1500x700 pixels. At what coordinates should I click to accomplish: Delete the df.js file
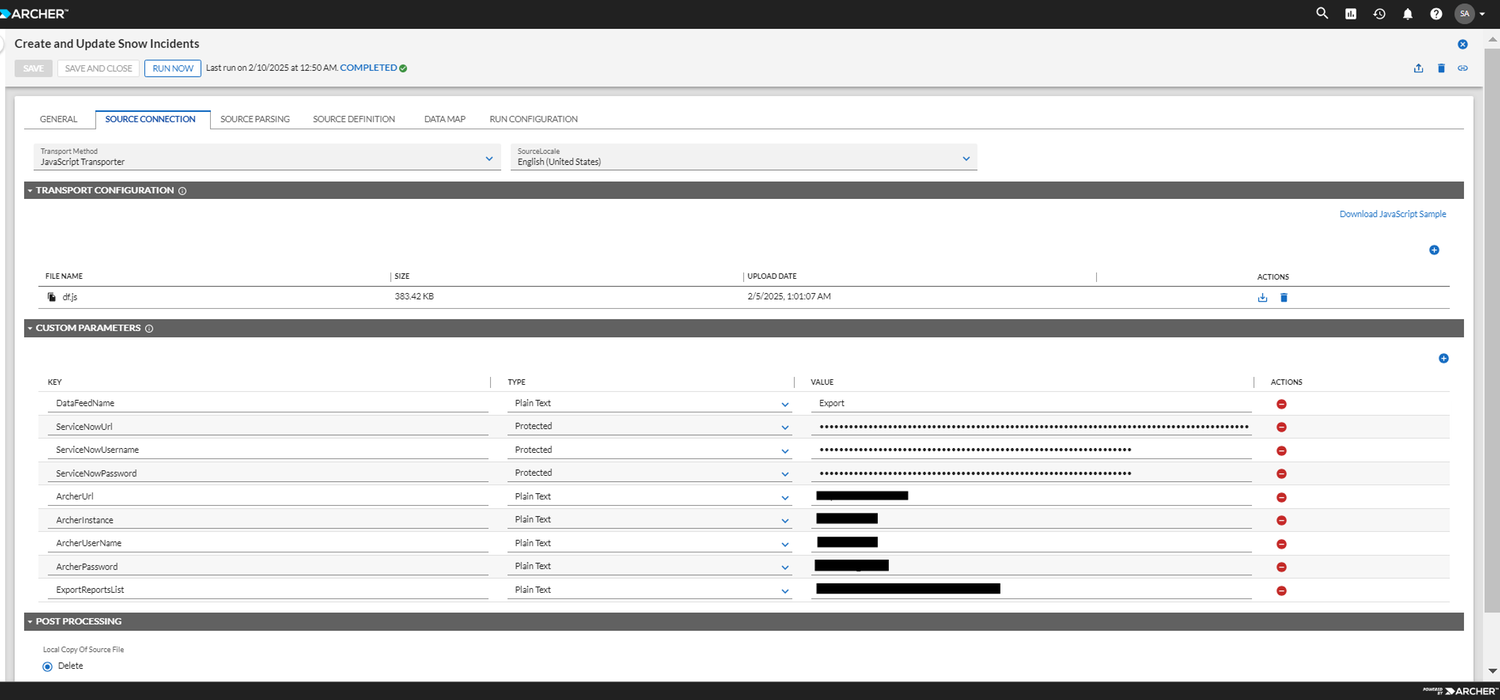pos(1284,297)
